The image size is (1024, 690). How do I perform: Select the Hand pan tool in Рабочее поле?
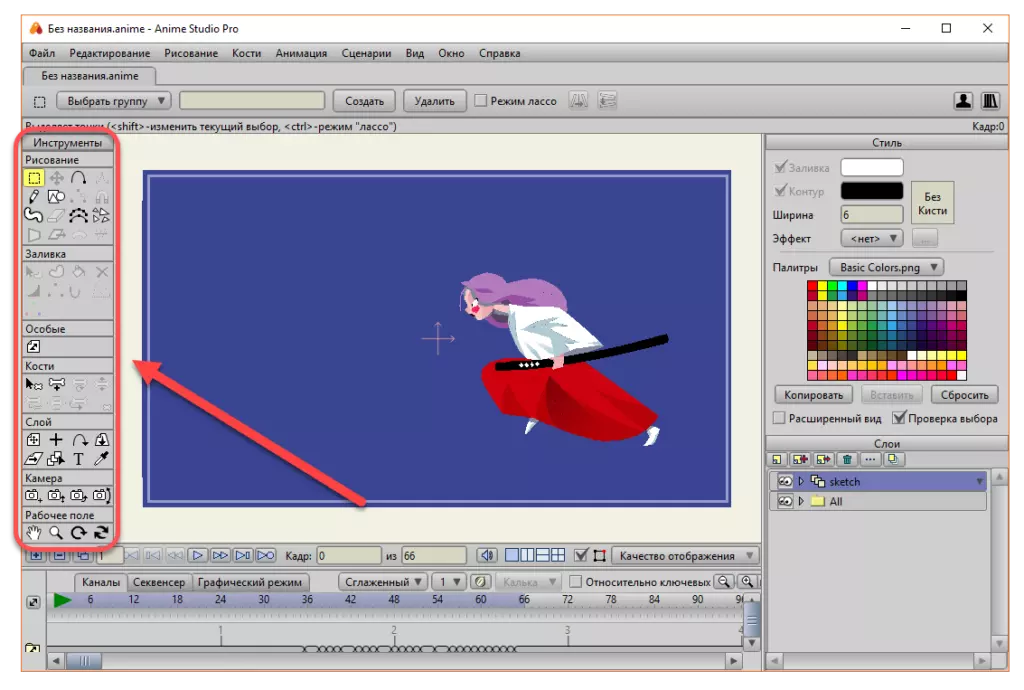tap(34, 532)
